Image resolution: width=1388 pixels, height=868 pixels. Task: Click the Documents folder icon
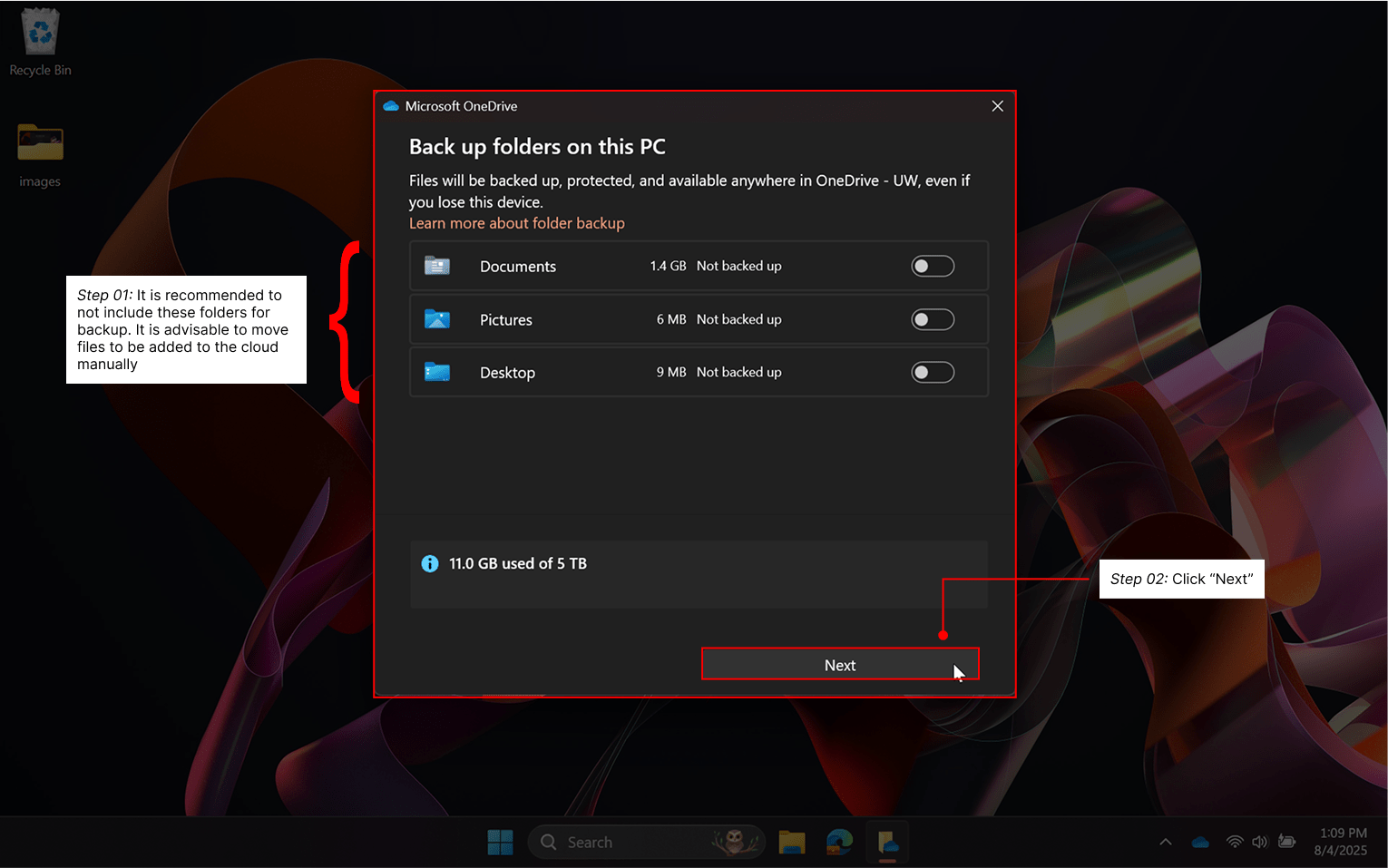[x=437, y=266]
